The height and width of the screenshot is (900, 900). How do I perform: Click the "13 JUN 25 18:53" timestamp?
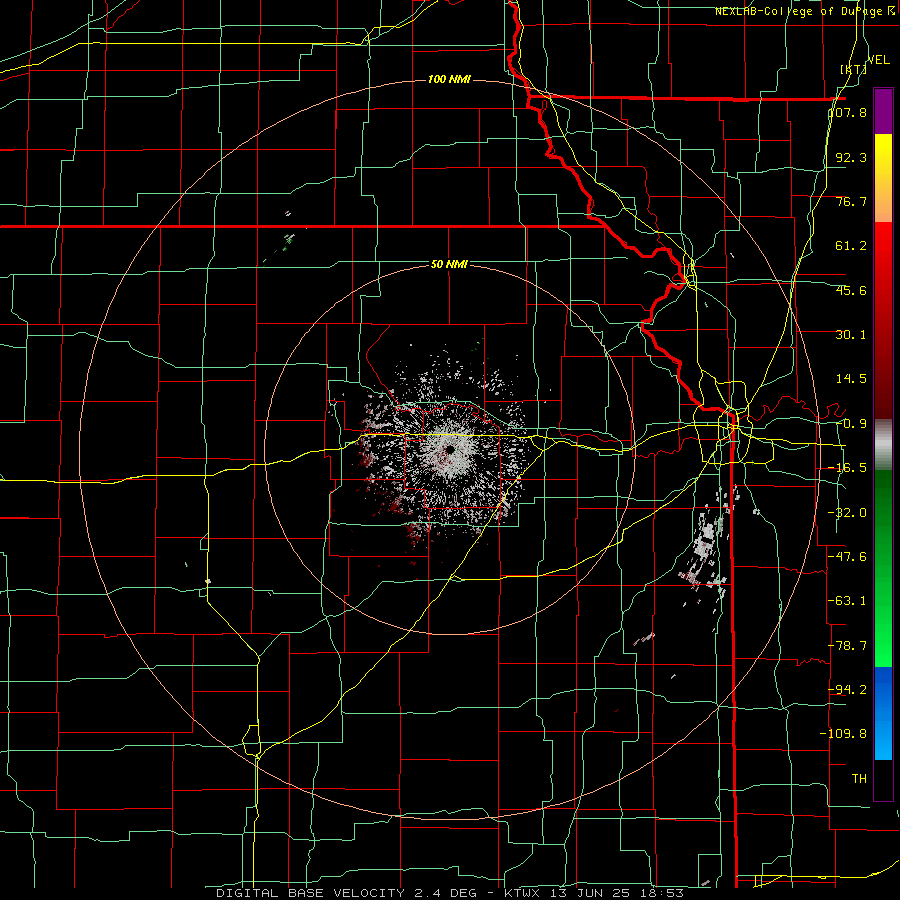pyautogui.click(x=617, y=893)
